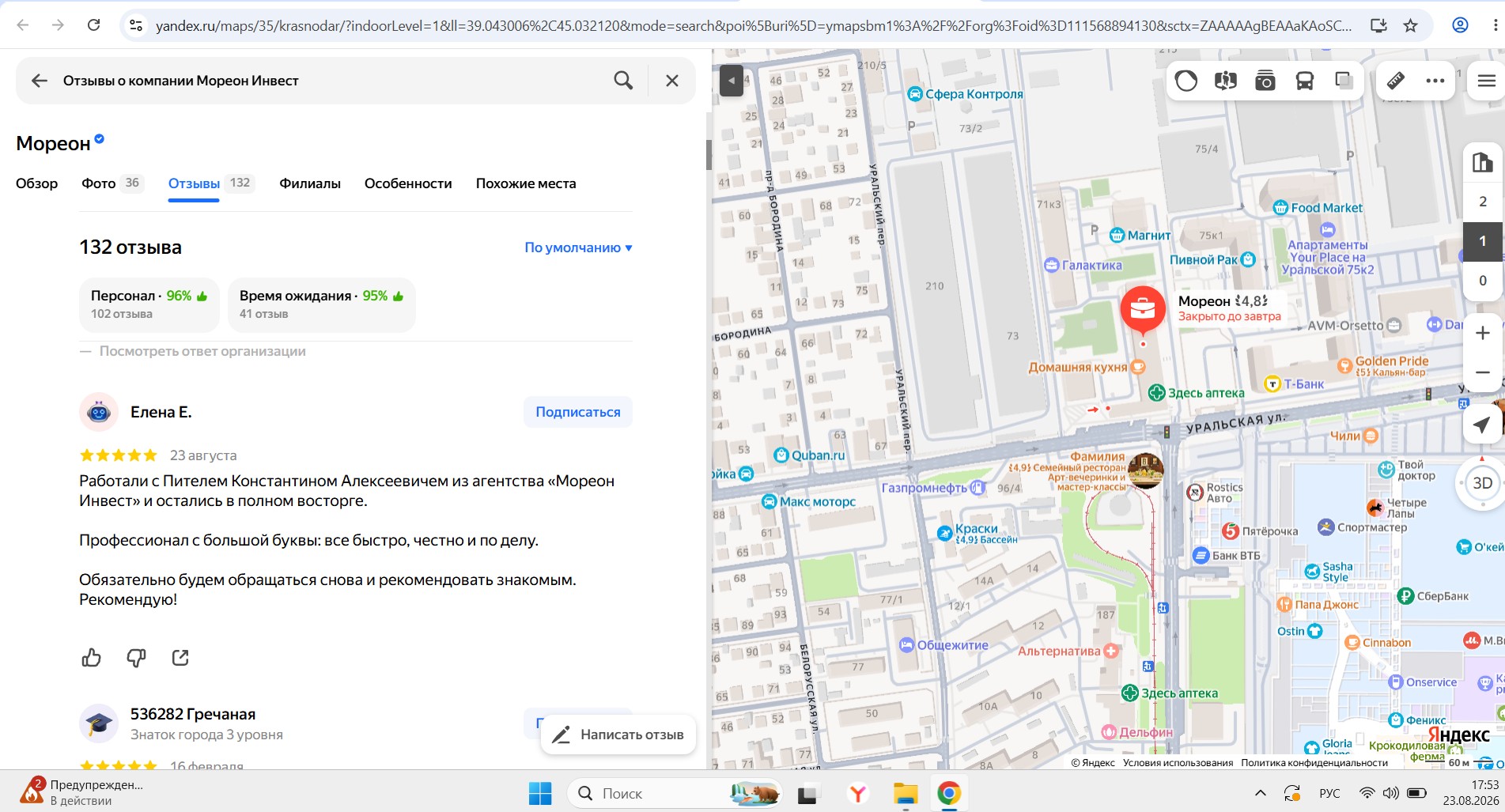Open the По умолчанию sort dropdown
Viewport: 1505px width, 812px height.
click(578, 247)
